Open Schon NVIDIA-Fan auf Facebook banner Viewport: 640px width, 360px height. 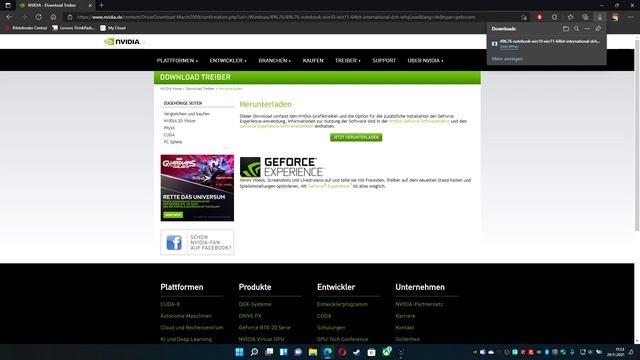(197, 242)
